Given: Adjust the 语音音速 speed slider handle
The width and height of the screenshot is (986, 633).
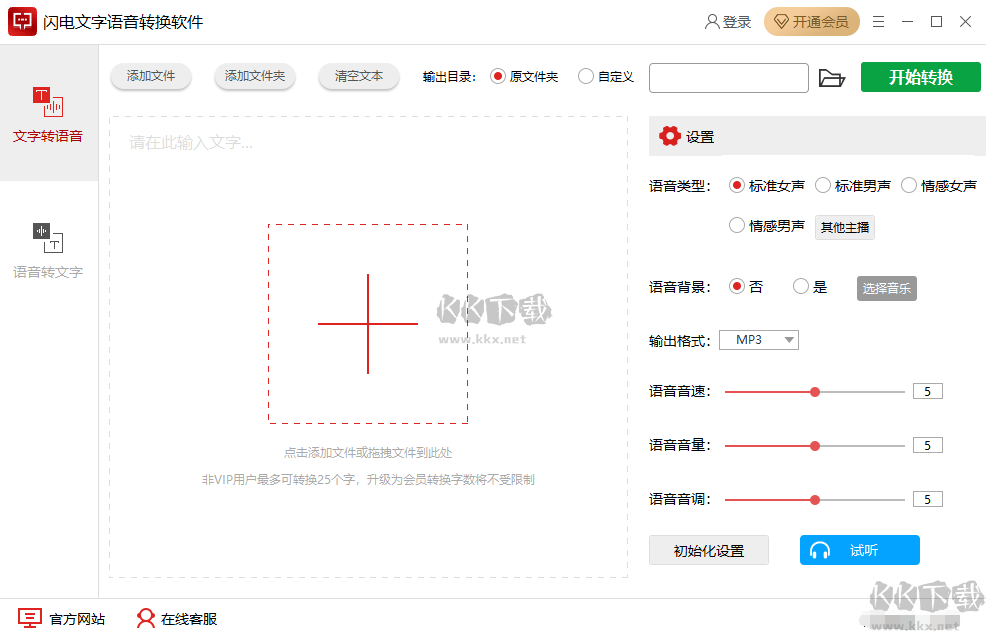Looking at the screenshot, I should (815, 392).
